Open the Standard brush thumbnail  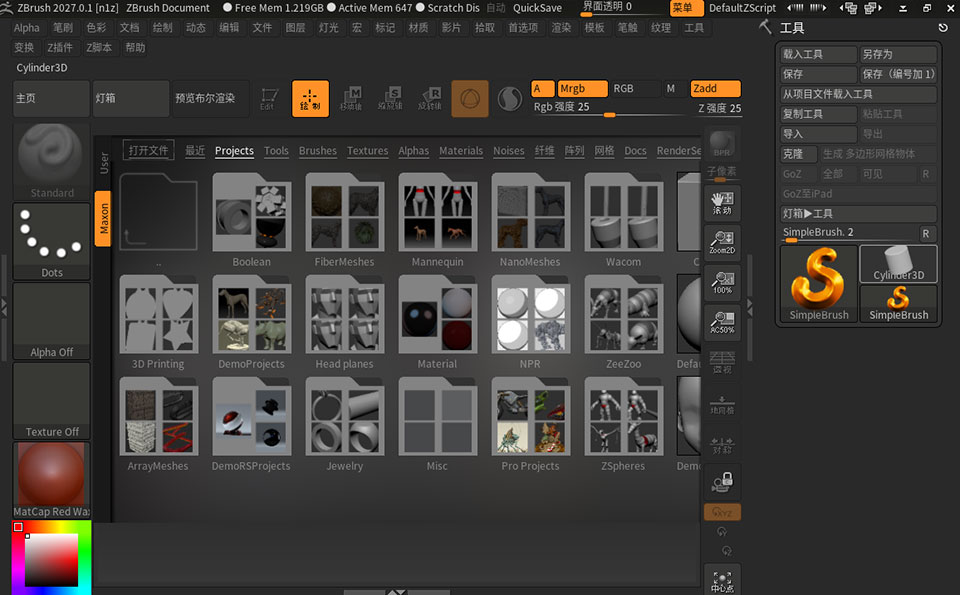coord(51,162)
